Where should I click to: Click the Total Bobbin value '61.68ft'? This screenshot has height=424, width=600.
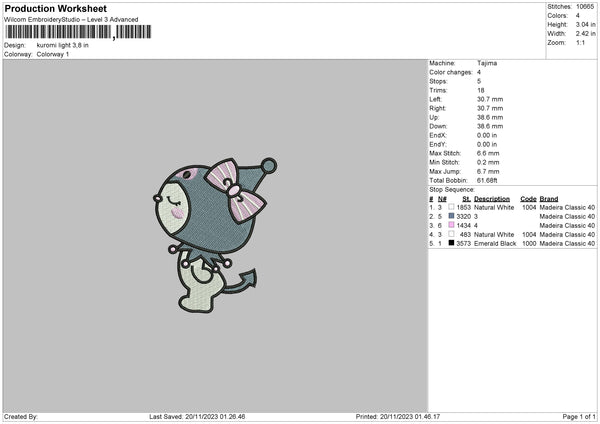487,180
